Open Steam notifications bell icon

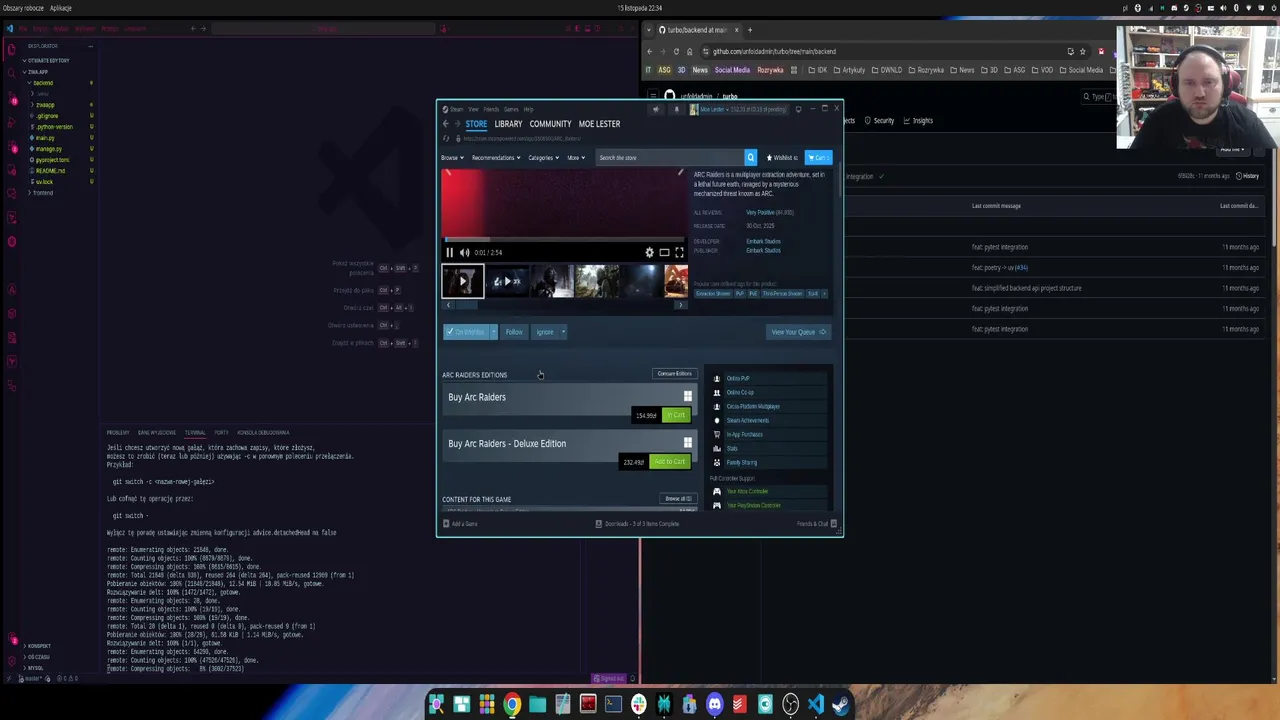pyautogui.click(x=676, y=109)
